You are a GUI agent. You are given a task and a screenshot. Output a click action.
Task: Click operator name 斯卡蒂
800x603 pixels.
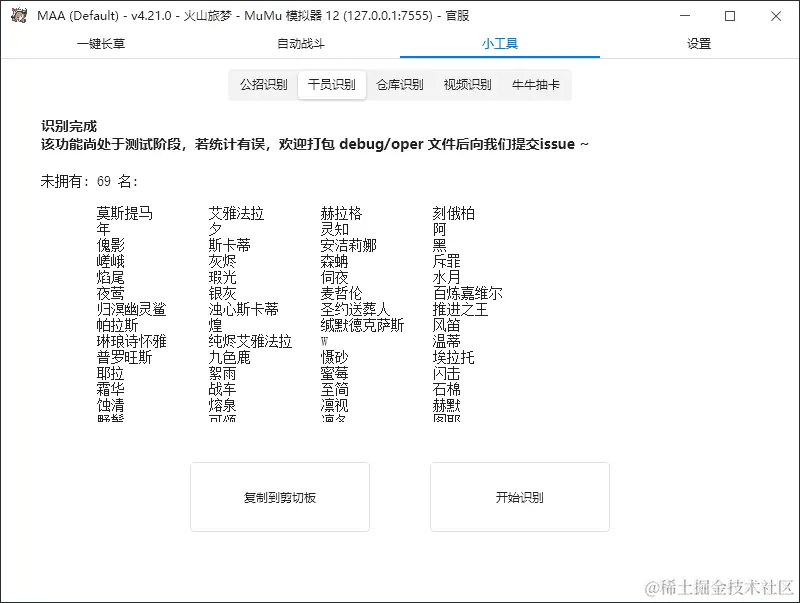pyautogui.click(x=230, y=245)
